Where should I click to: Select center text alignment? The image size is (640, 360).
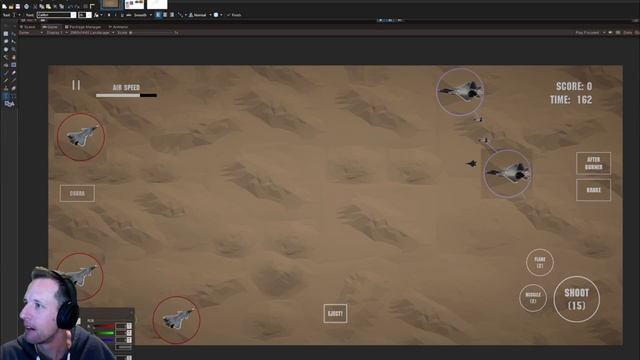coord(165,15)
